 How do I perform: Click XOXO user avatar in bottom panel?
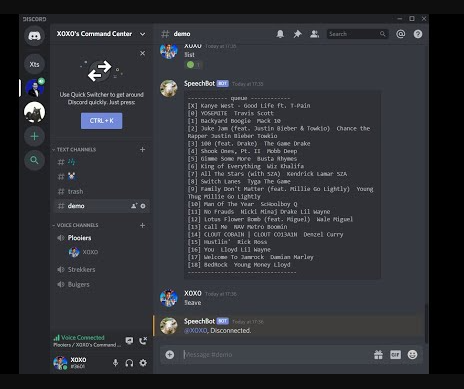tap(60, 363)
